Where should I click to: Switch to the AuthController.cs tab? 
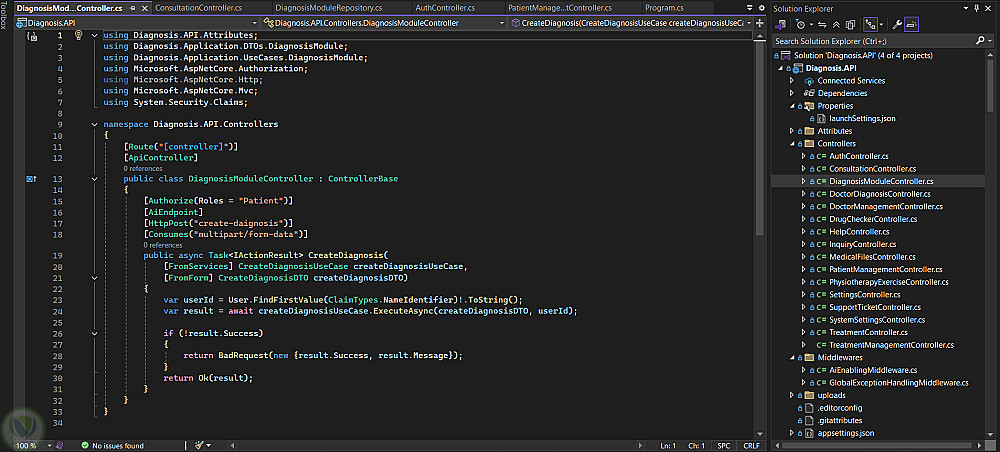coord(445,7)
